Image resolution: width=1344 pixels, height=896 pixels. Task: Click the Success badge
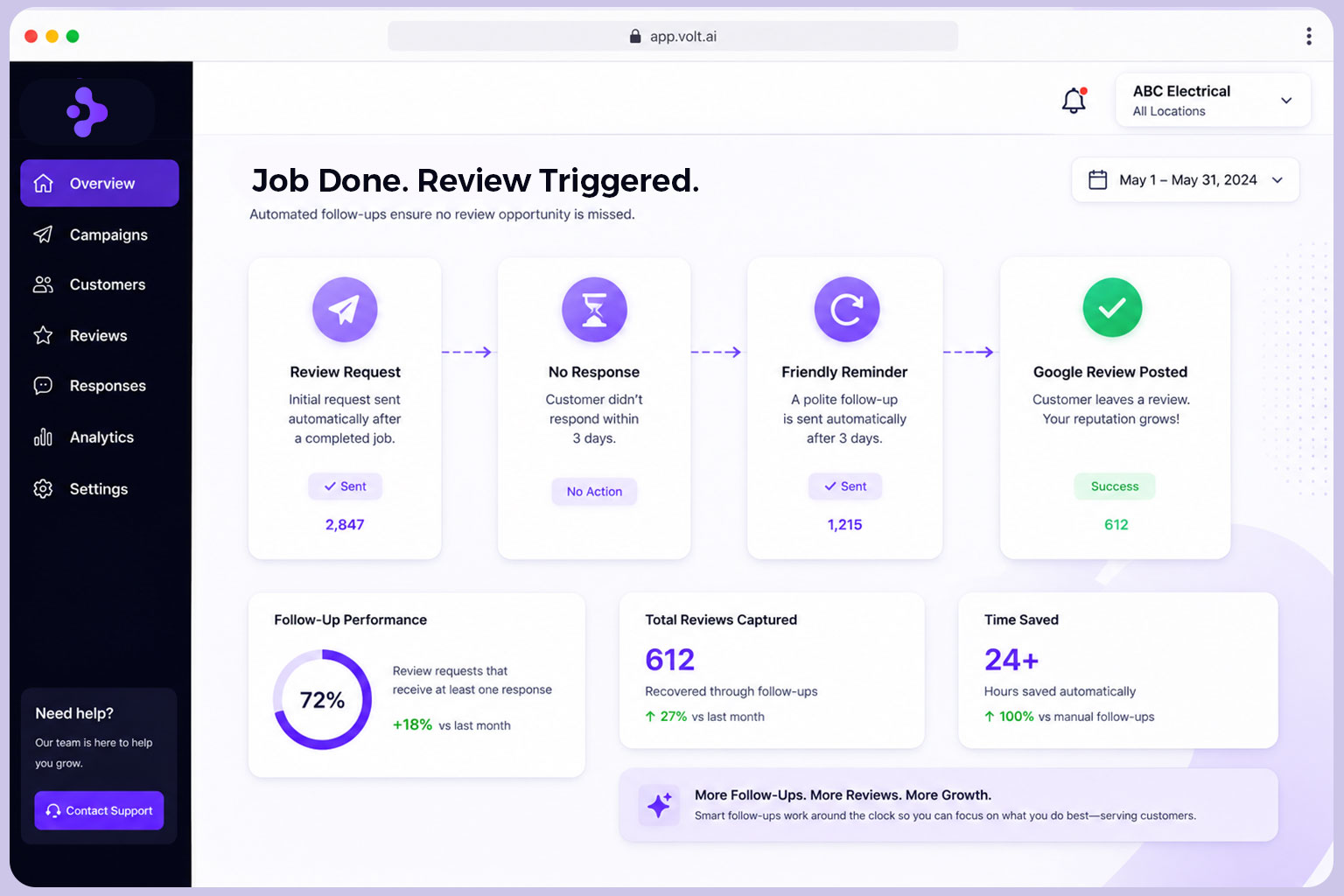click(x=1115, y=486)
